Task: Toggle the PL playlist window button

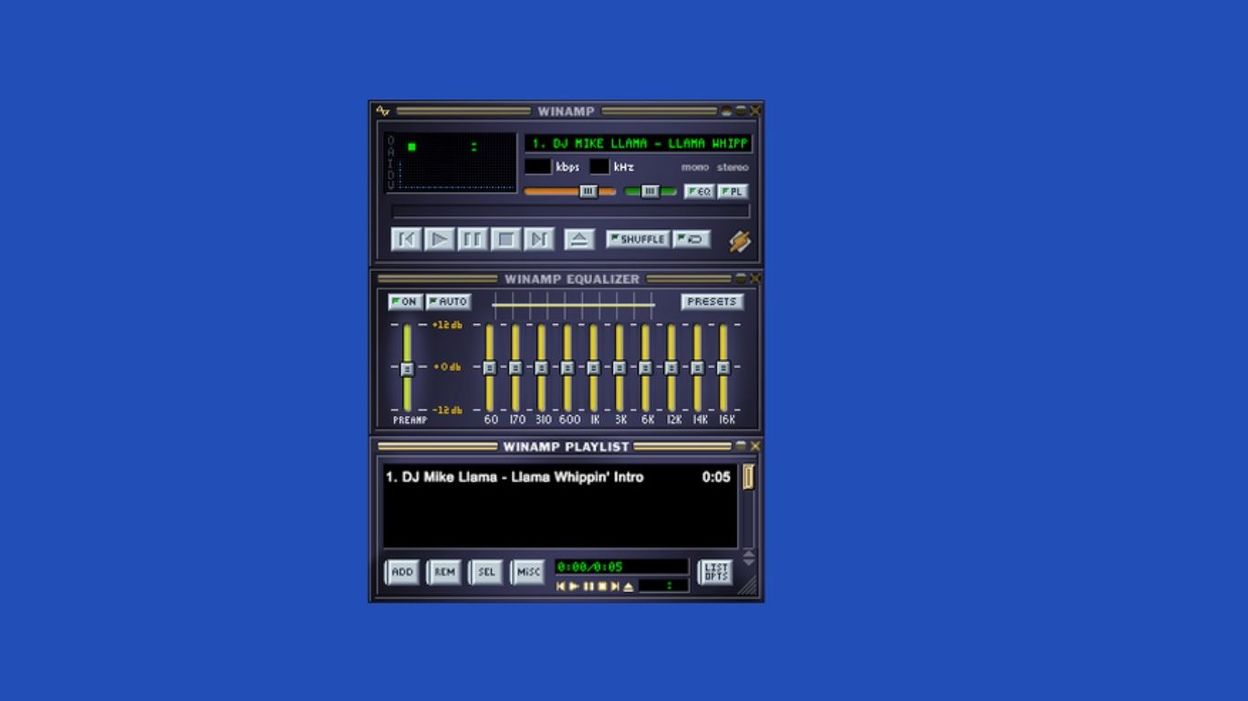Action: pyautogui.click(x=733, y=191)
